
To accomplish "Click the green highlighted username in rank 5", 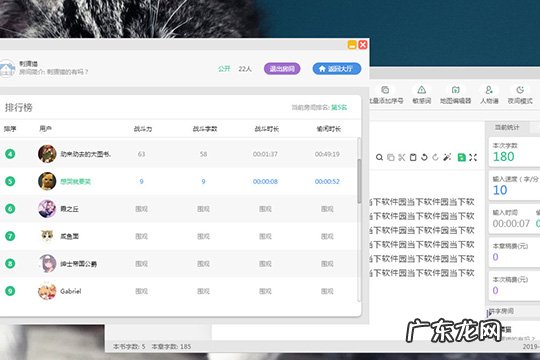I will pyautogui.click(x=75, y=182).
